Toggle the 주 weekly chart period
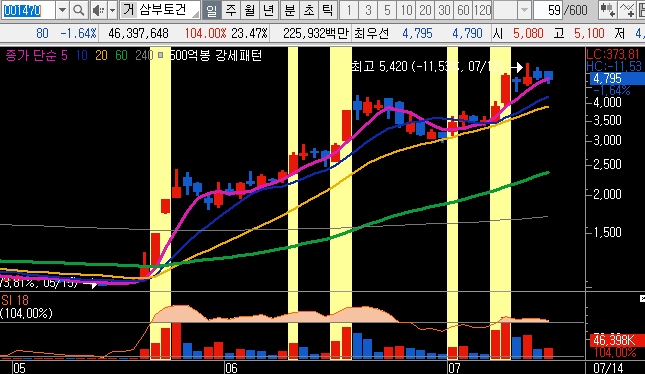The width and height of the screenshot is (645, 374). (x=231, y=10)
